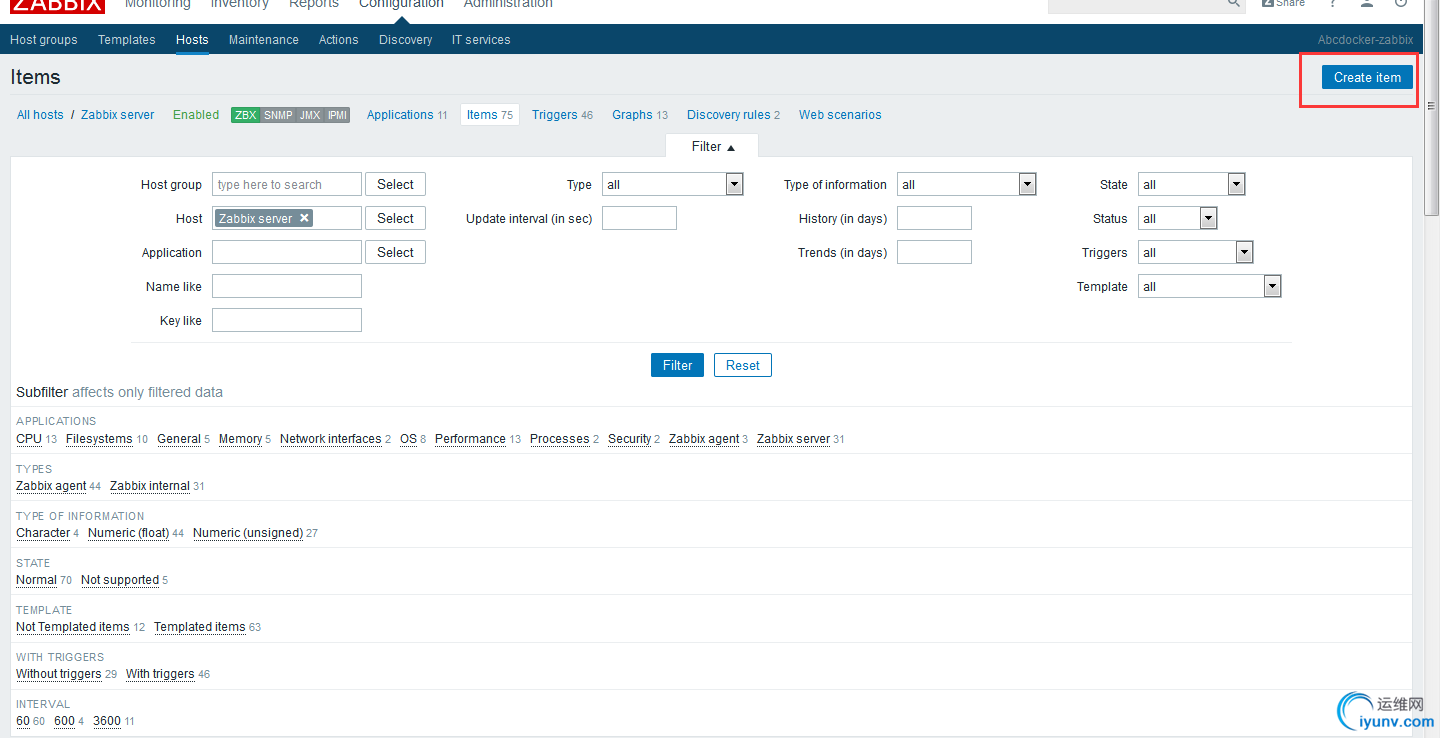Open the Status dropdown
This screenshot has width=1440, height=738.
click(1177, 218)
